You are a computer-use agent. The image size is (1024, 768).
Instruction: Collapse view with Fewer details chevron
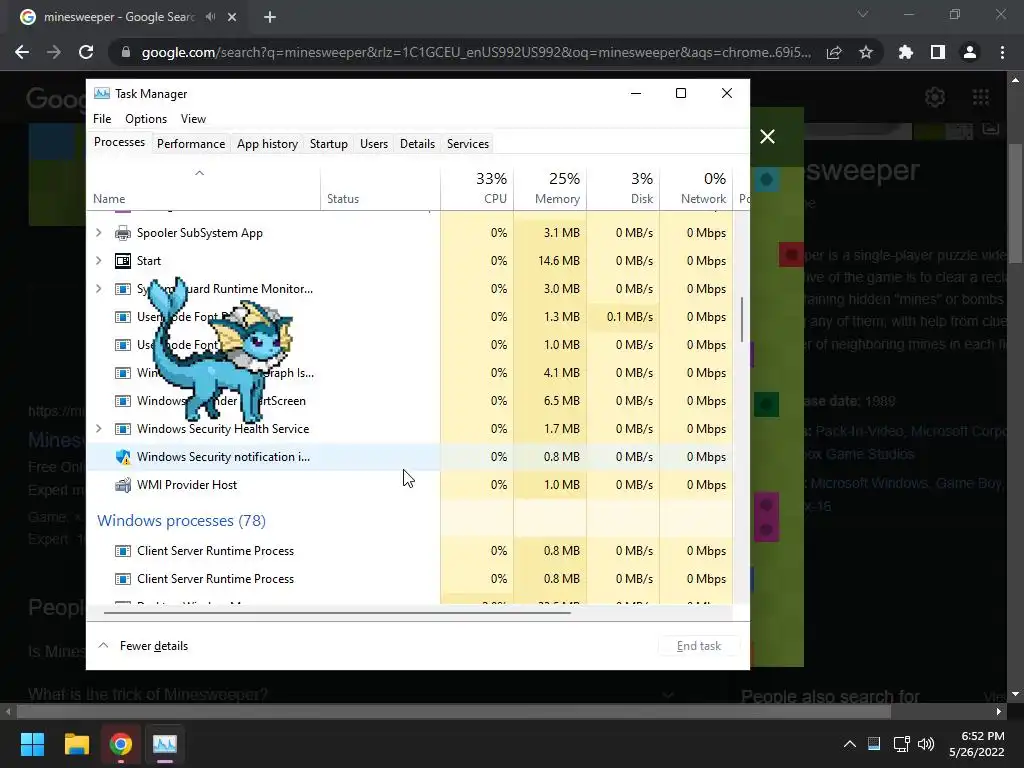click(103, 645)
